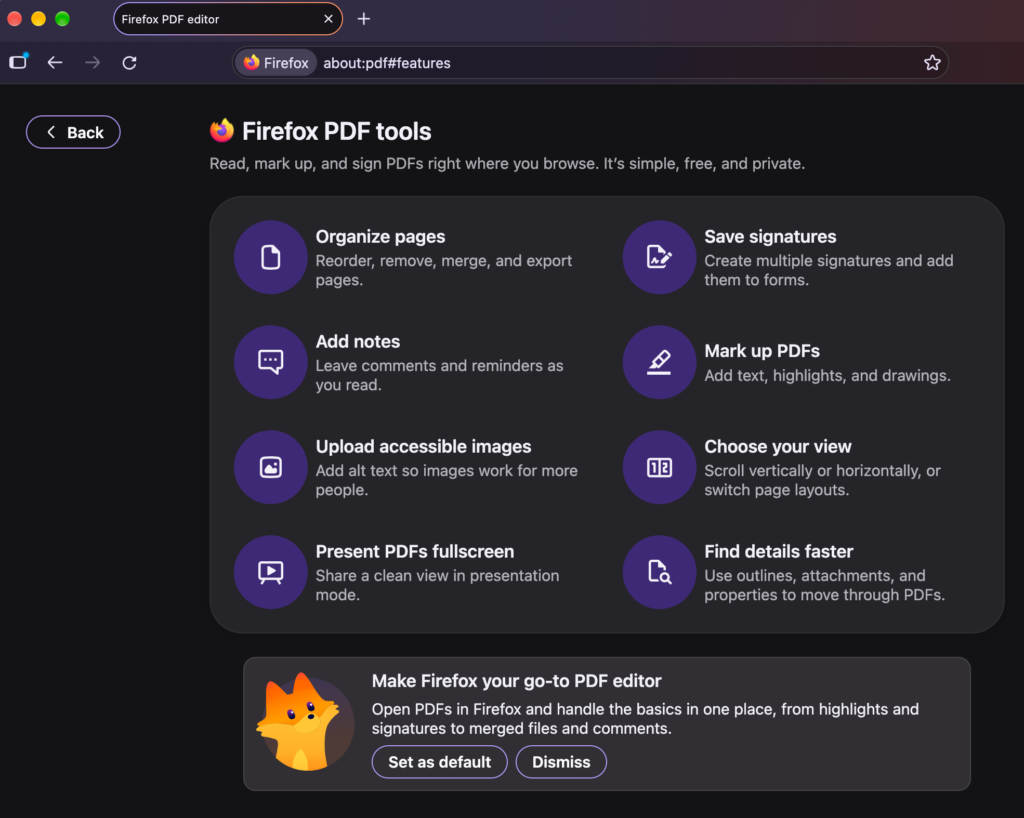This screenshot has height=818, width=1024.
Task: Click the Present PDFs fullscreen play icon
Action: 270,573
